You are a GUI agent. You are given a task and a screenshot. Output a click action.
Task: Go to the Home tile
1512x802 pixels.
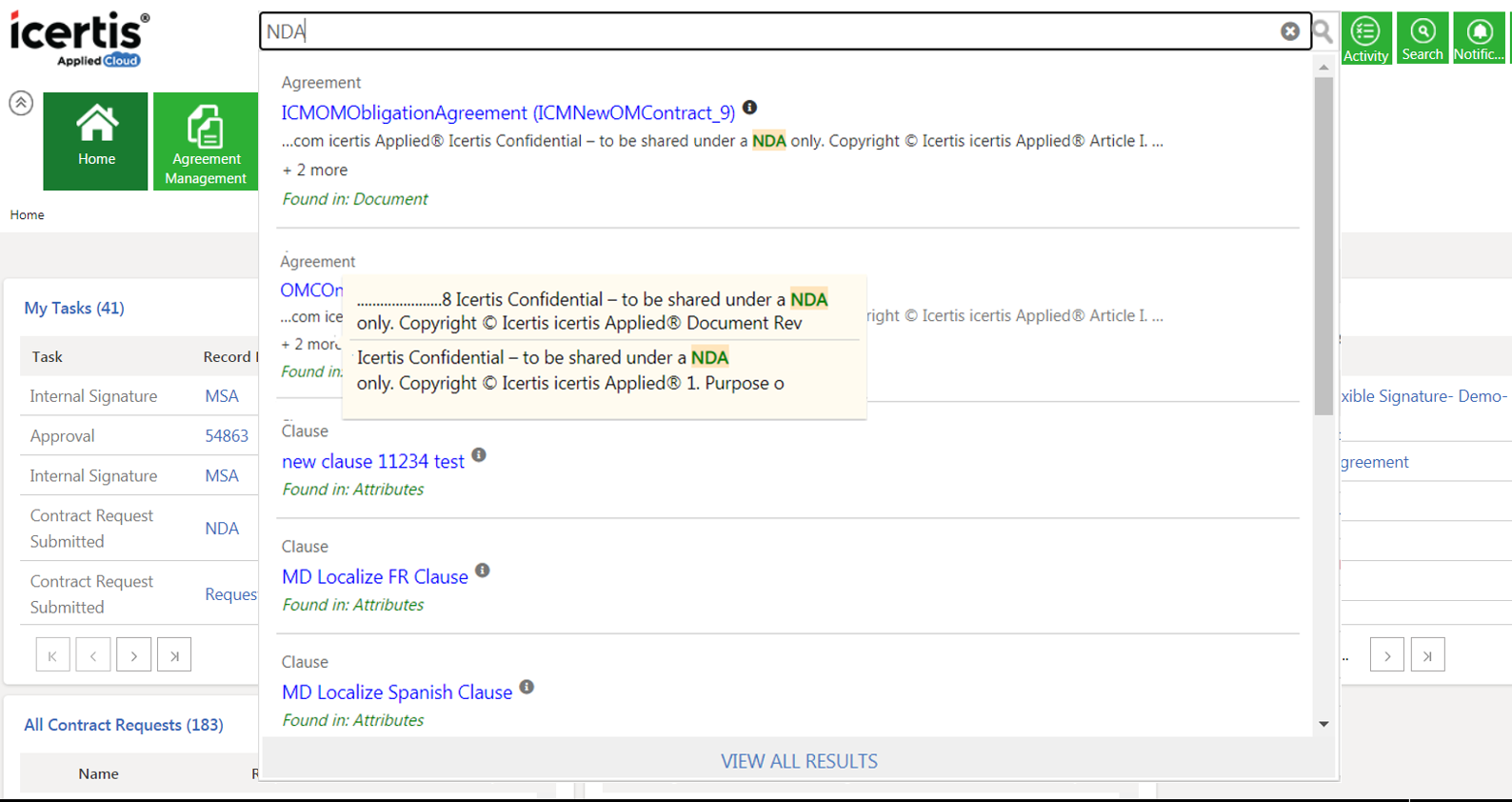[x=96, y=141]
